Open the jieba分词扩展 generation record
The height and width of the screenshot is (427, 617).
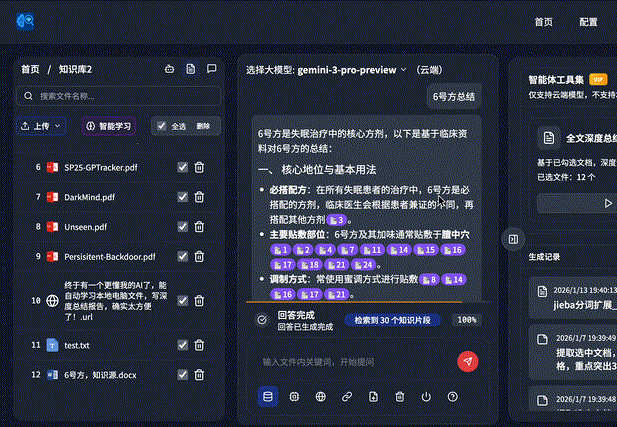pos(573,298)
